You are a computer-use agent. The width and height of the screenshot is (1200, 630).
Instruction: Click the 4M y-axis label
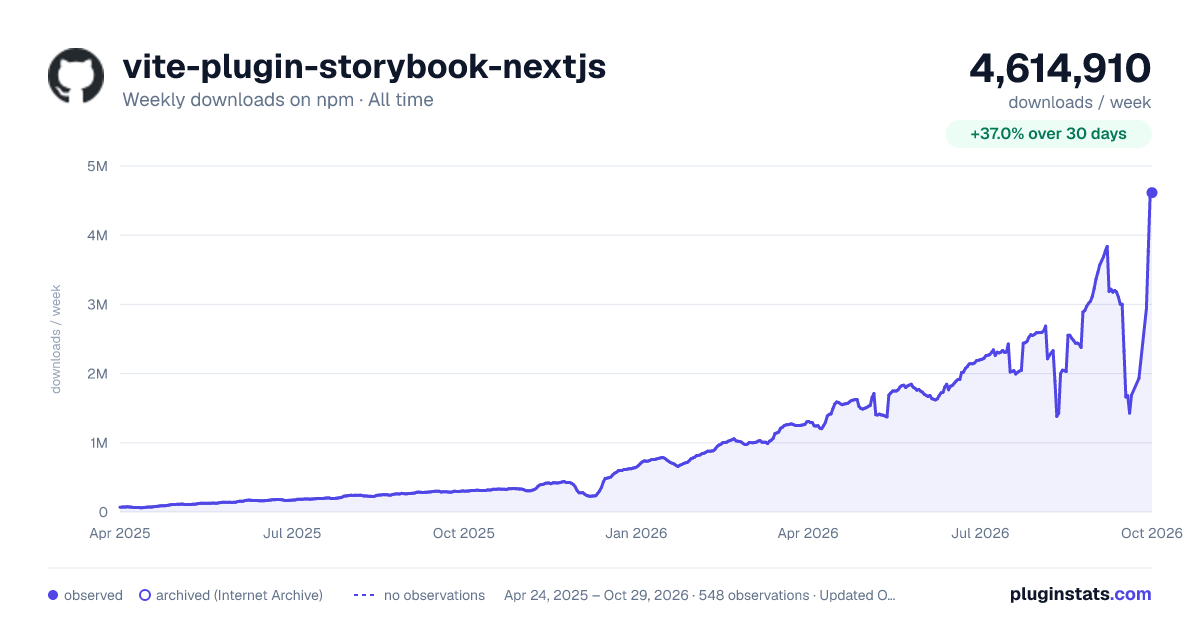(x=97, y=235)
